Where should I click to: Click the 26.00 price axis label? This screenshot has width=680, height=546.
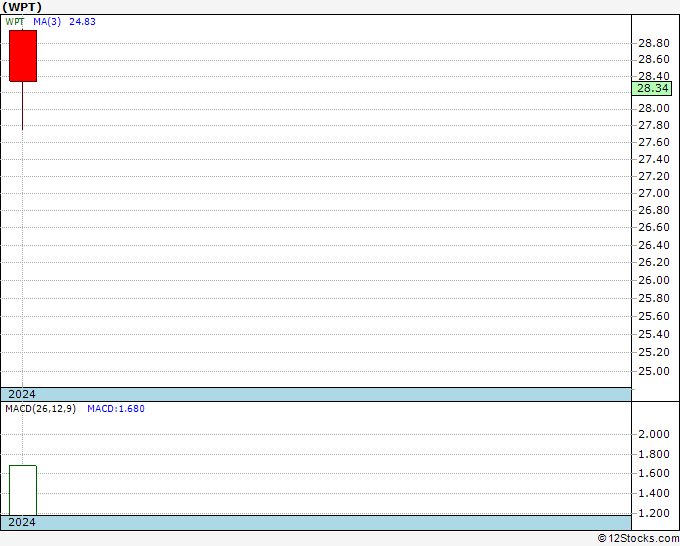[654, 280]
